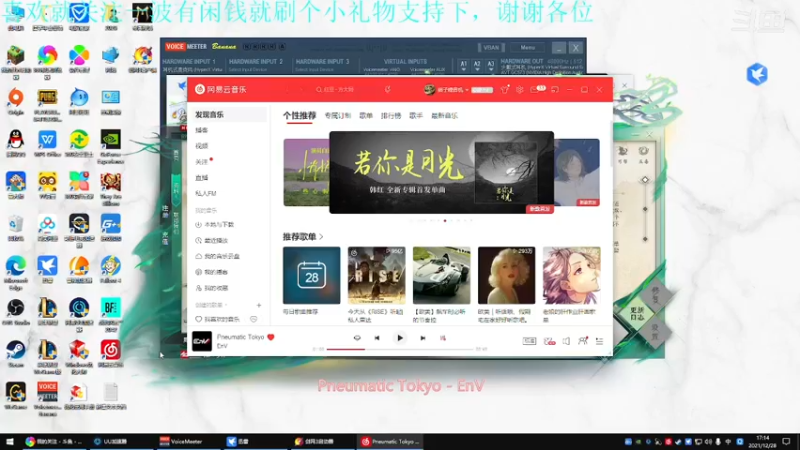The height and width of the screenshot is (450, 800).
Task: Open the Steam desktop icon
Action: (16, 354)
